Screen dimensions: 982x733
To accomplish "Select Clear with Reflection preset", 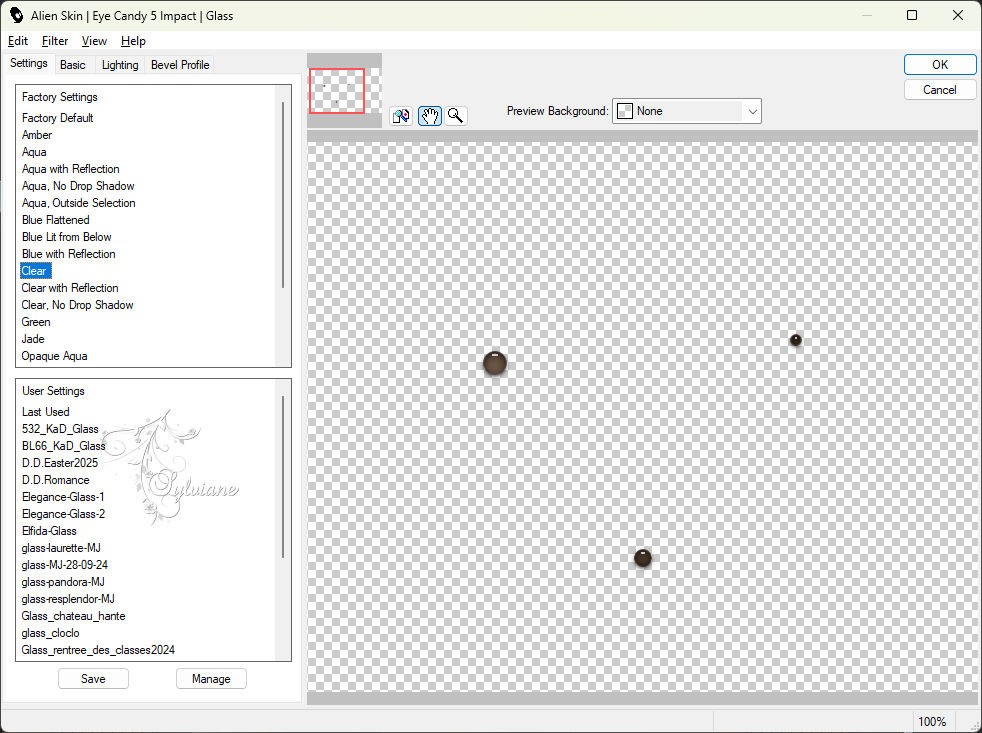I will click(70, 288).
